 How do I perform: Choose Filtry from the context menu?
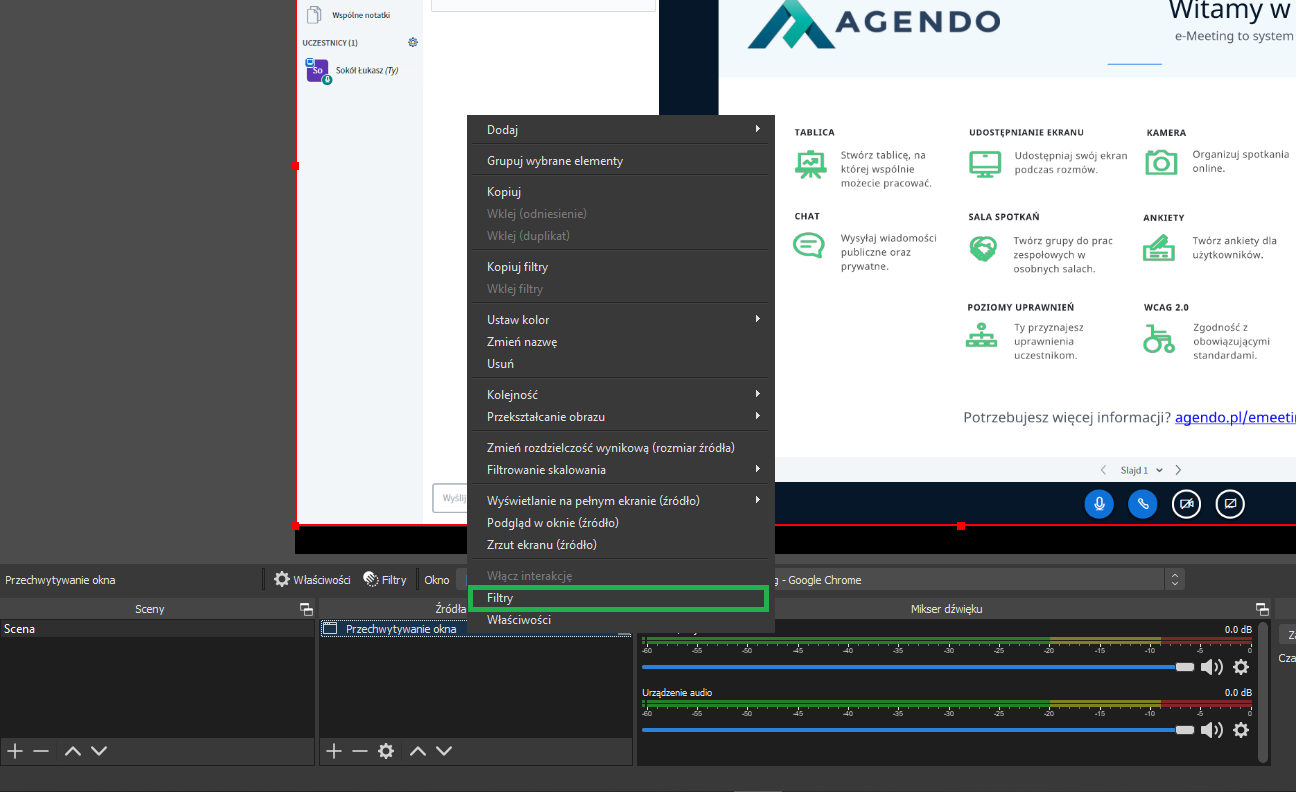(x=618, y=598)
